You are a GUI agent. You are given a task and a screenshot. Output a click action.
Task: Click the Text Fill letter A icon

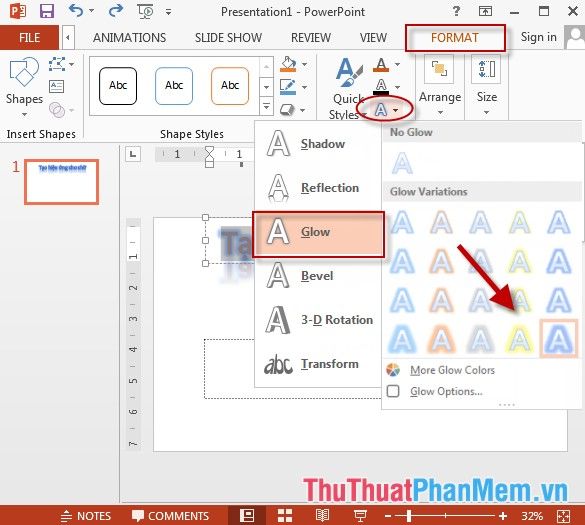(x=381, y=65)
